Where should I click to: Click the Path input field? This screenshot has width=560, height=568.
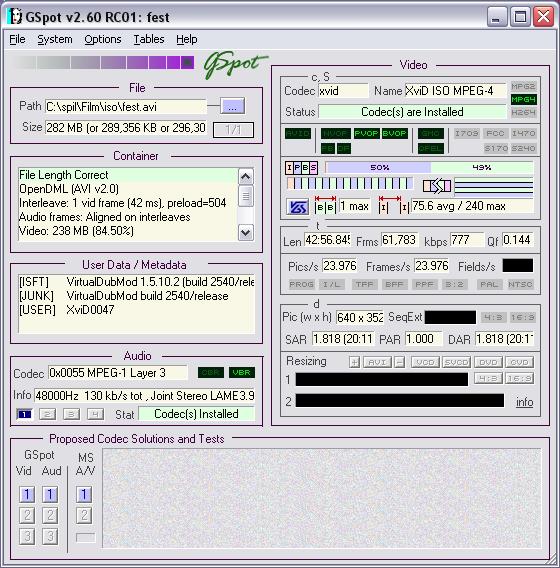(125, 107)
